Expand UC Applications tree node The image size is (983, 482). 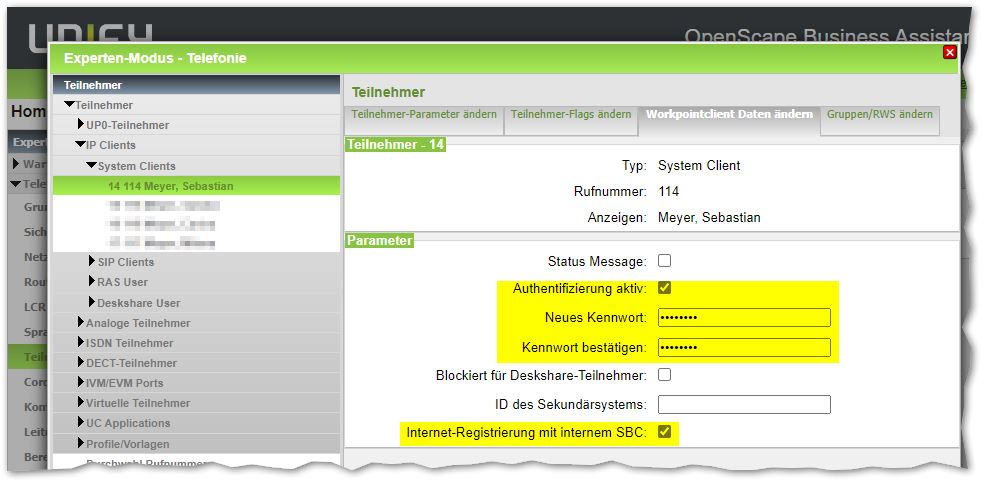[x=81, y=422]
